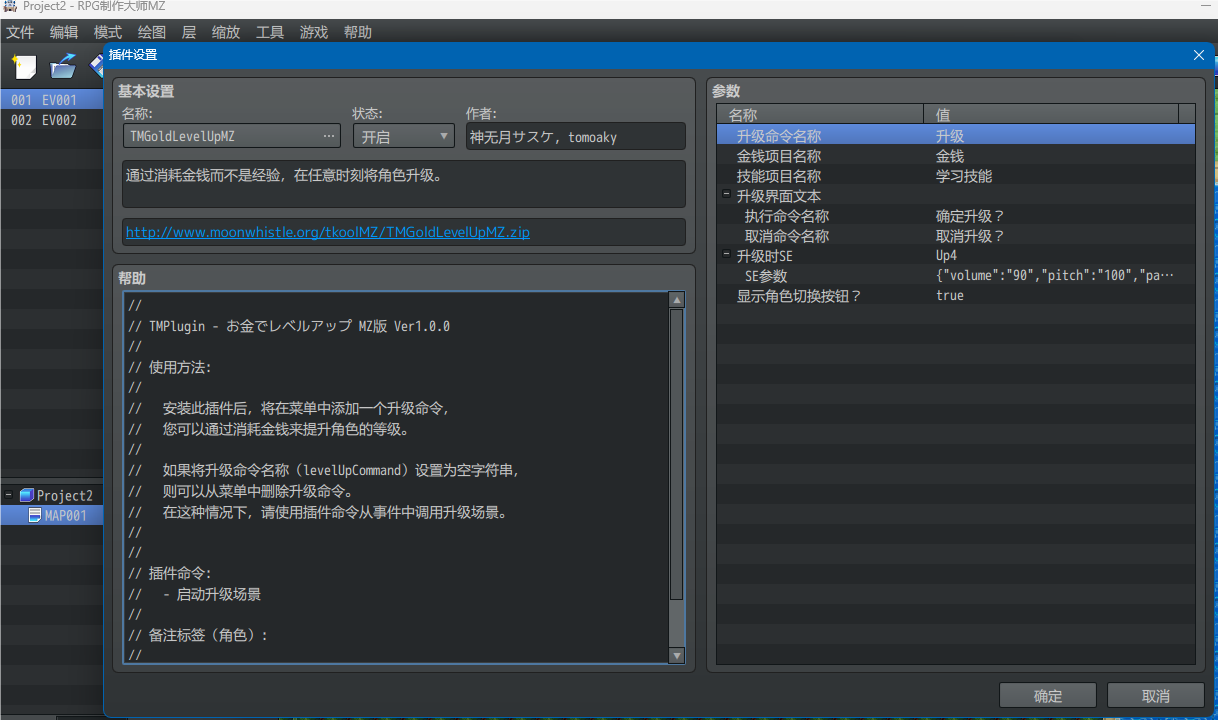Click the plugin description text box

click(404, 184)
